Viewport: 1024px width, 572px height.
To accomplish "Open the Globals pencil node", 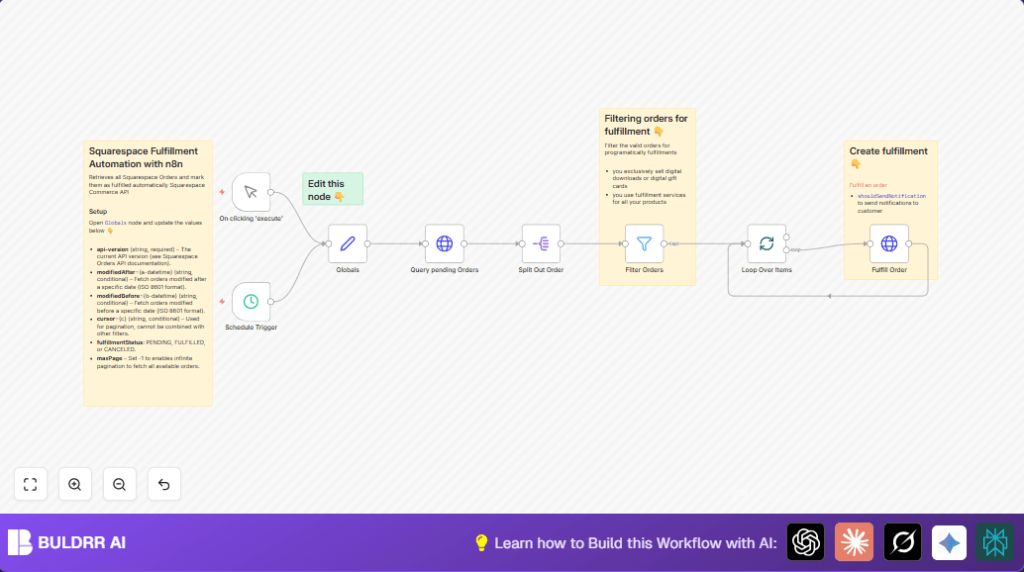I will pyautogui.click(x=347, y=244).
